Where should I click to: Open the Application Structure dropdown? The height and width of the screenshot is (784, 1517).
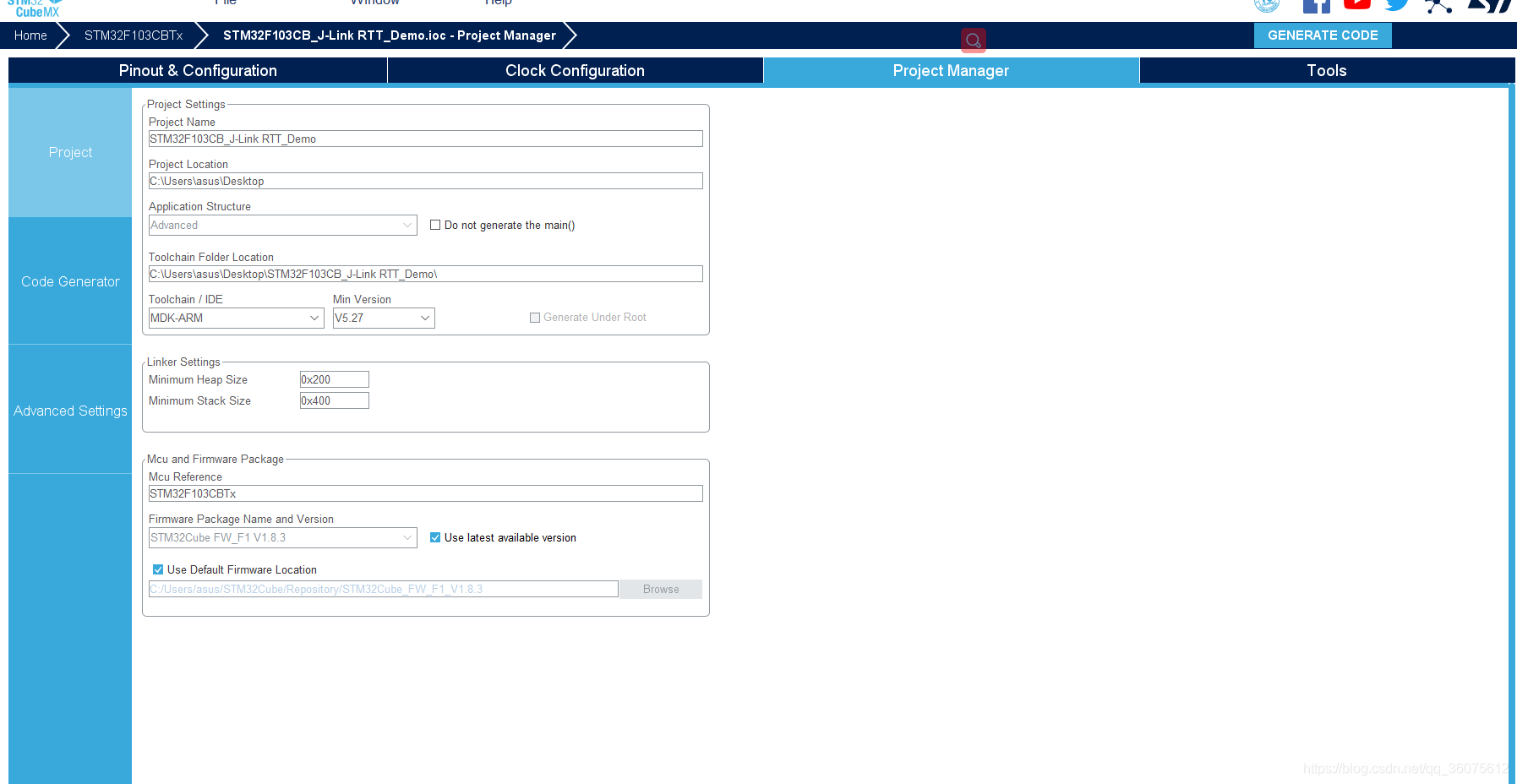click(282, 225)
